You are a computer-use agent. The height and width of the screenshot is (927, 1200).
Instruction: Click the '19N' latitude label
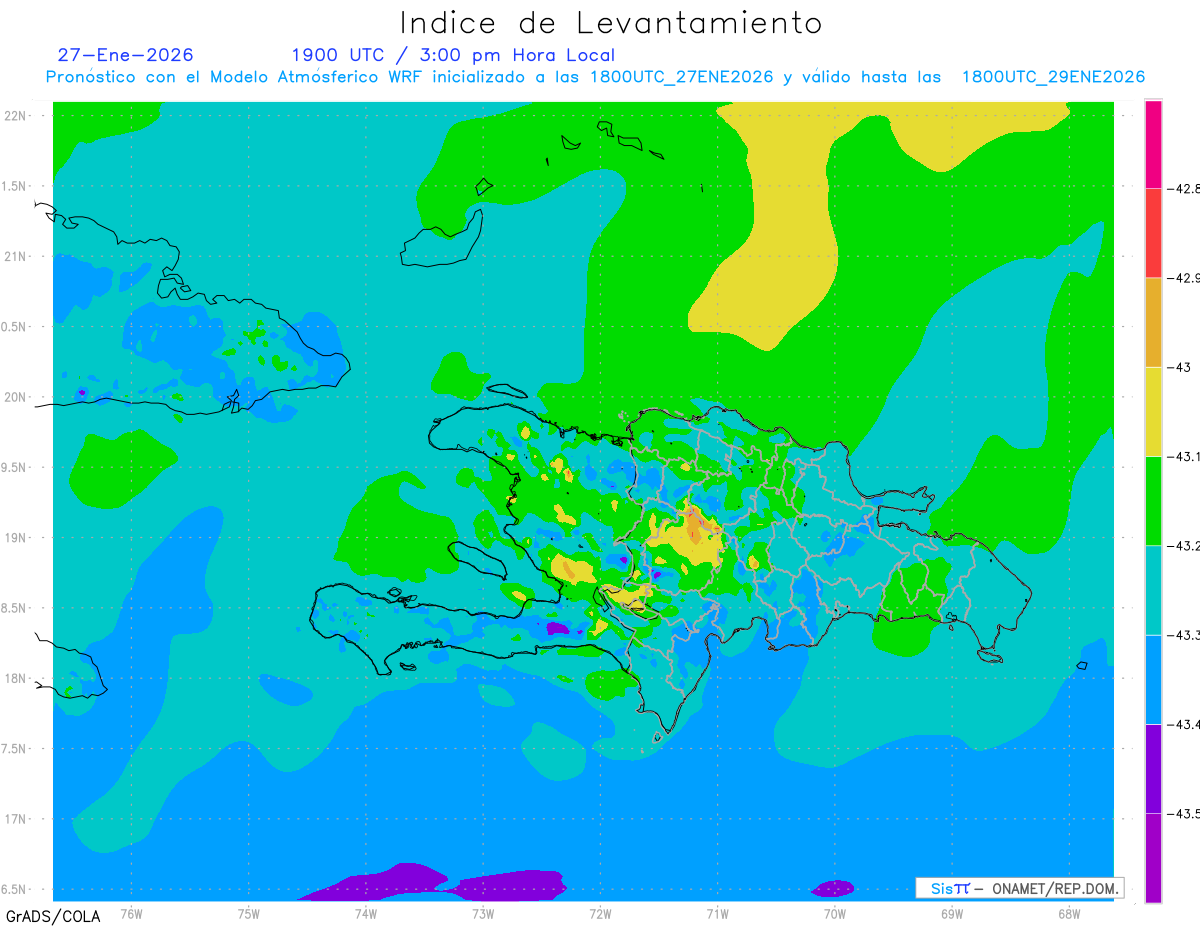pos(16,538)
